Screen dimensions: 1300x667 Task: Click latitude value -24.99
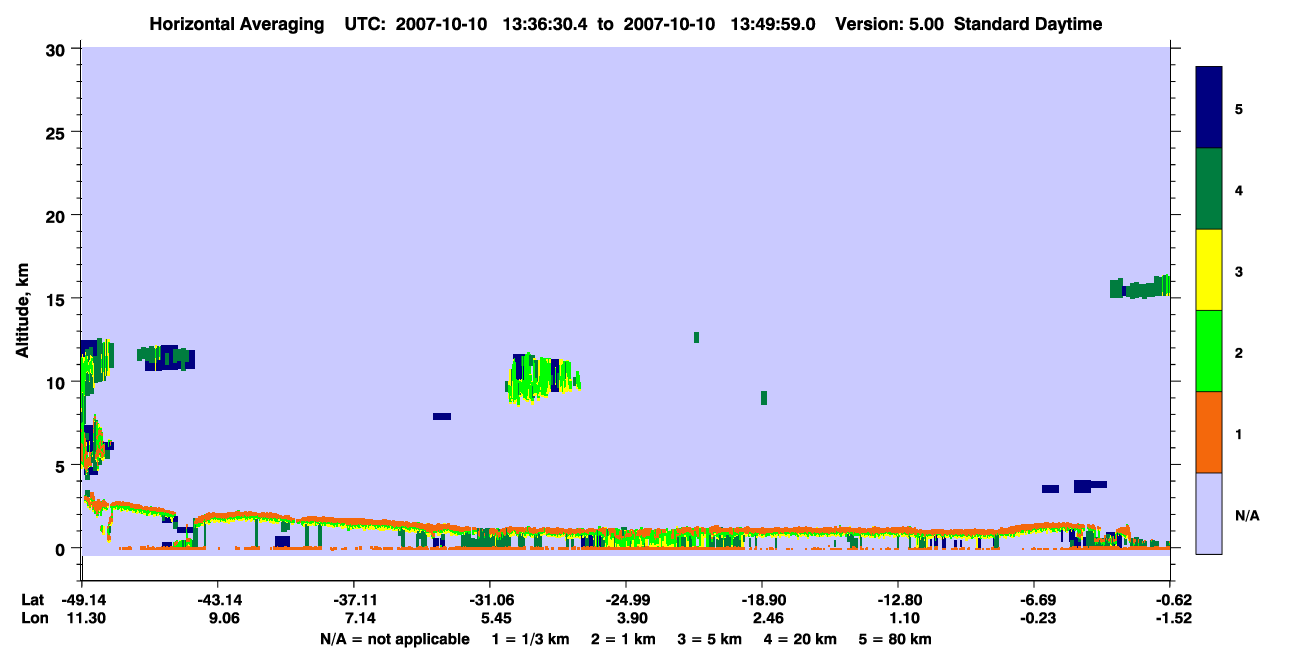pyautogui.click(x=626, y=600)
